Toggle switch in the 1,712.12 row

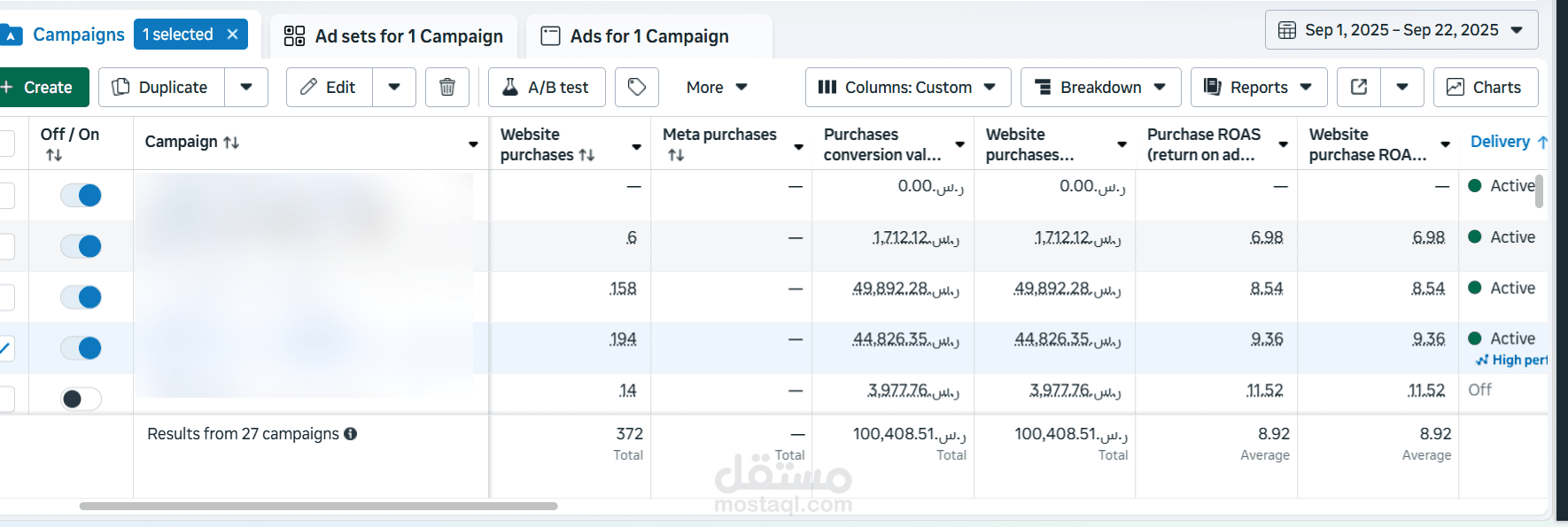pos(81,246)
